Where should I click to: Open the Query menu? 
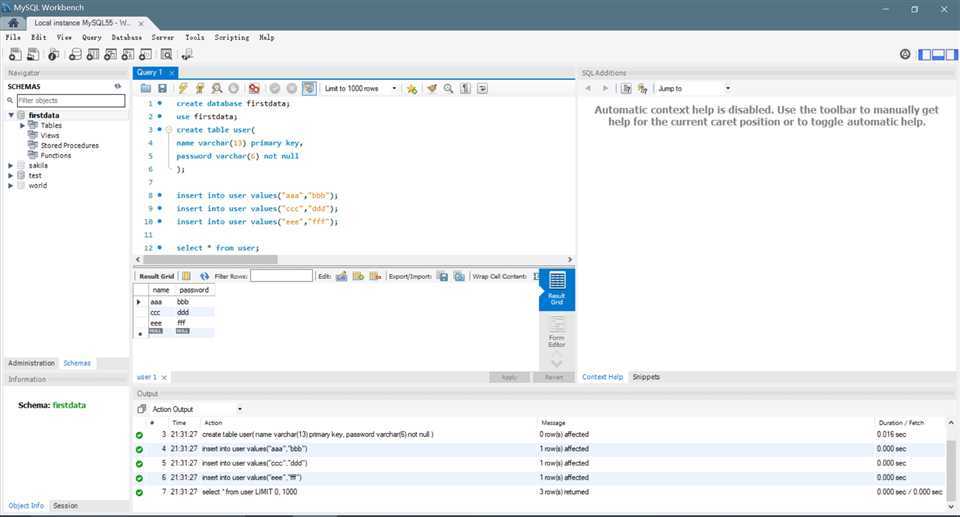(92, 37)
